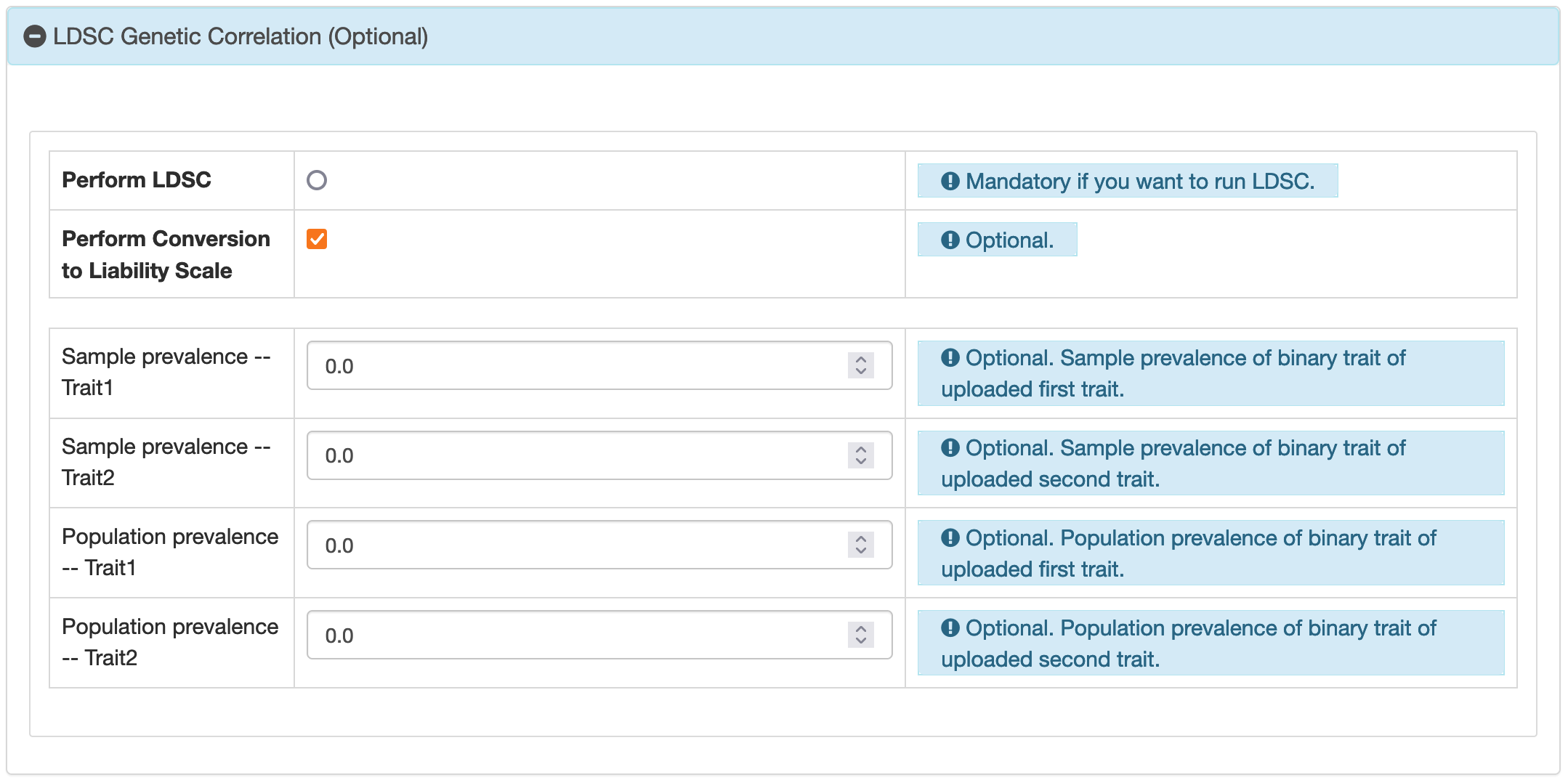Select the Perform LDSC radio button

(317, 180)
